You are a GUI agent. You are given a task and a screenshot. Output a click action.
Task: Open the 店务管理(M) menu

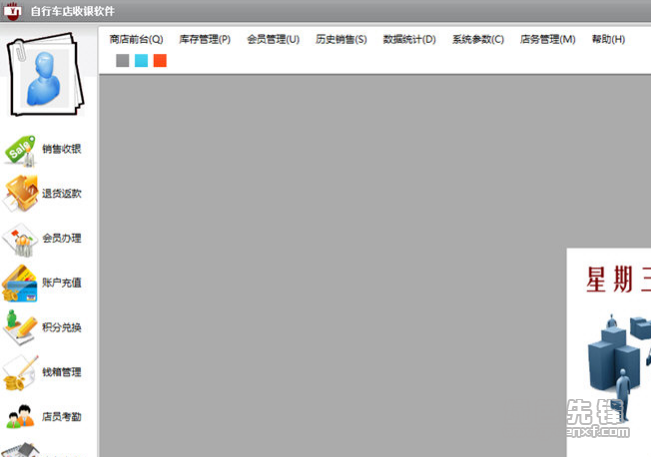(x=547, y=40)
